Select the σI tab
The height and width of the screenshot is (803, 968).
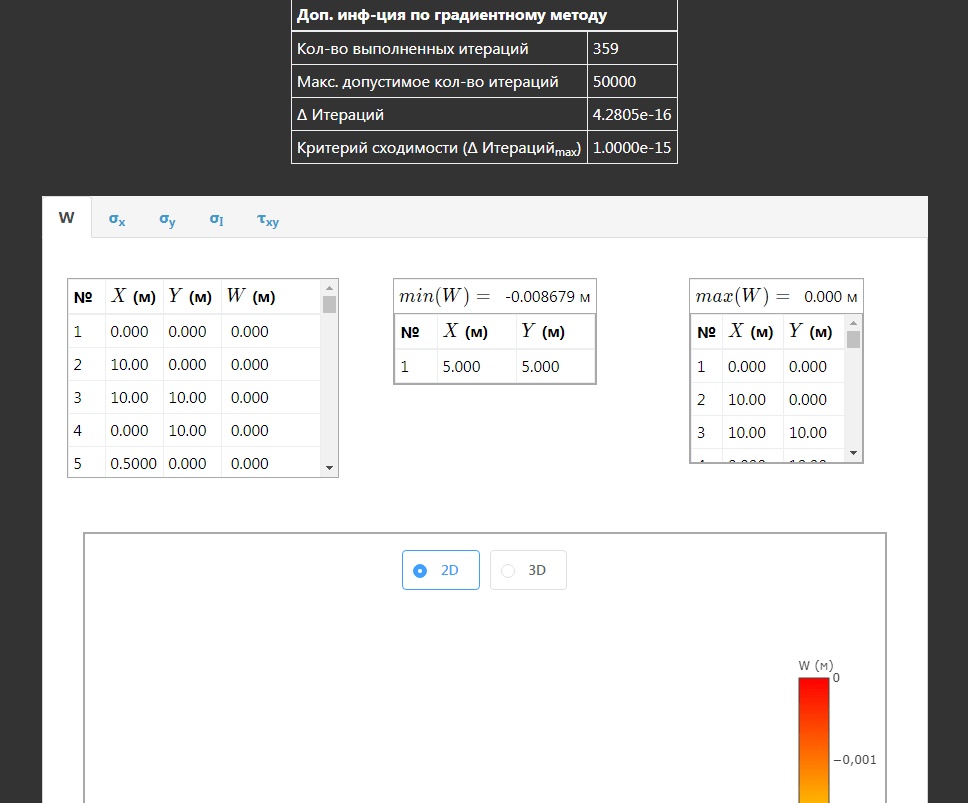tap(216, 219)
